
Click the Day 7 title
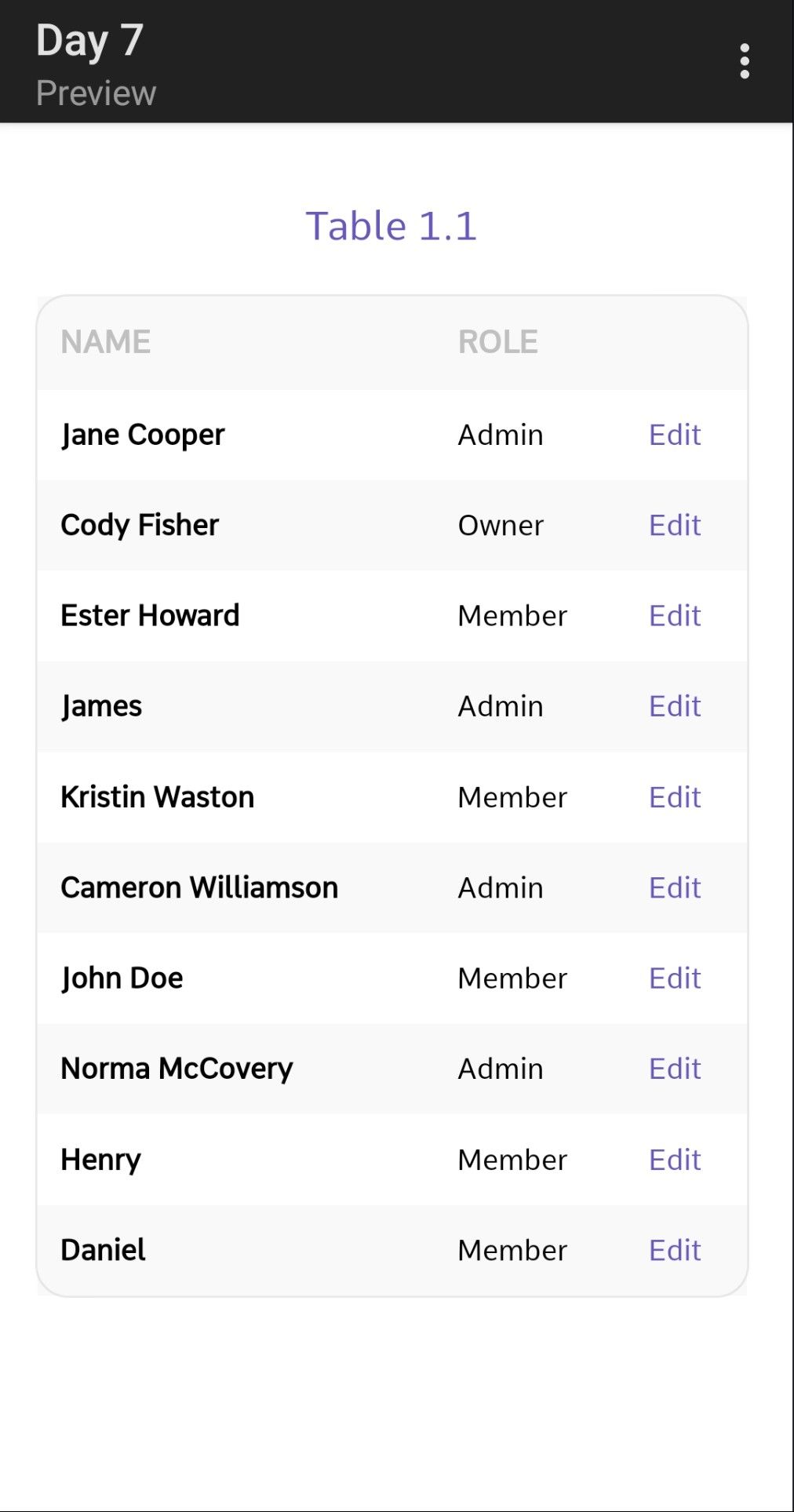89,41
